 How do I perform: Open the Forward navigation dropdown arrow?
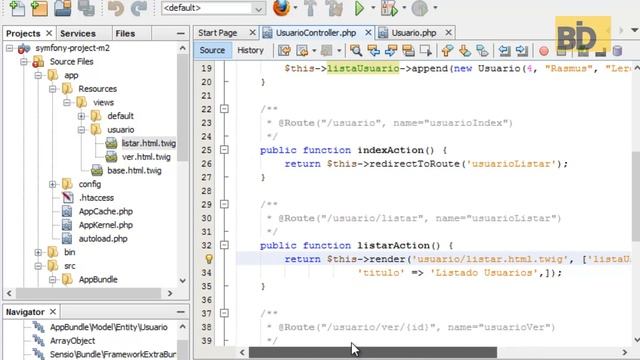click(x=339, y=51)
